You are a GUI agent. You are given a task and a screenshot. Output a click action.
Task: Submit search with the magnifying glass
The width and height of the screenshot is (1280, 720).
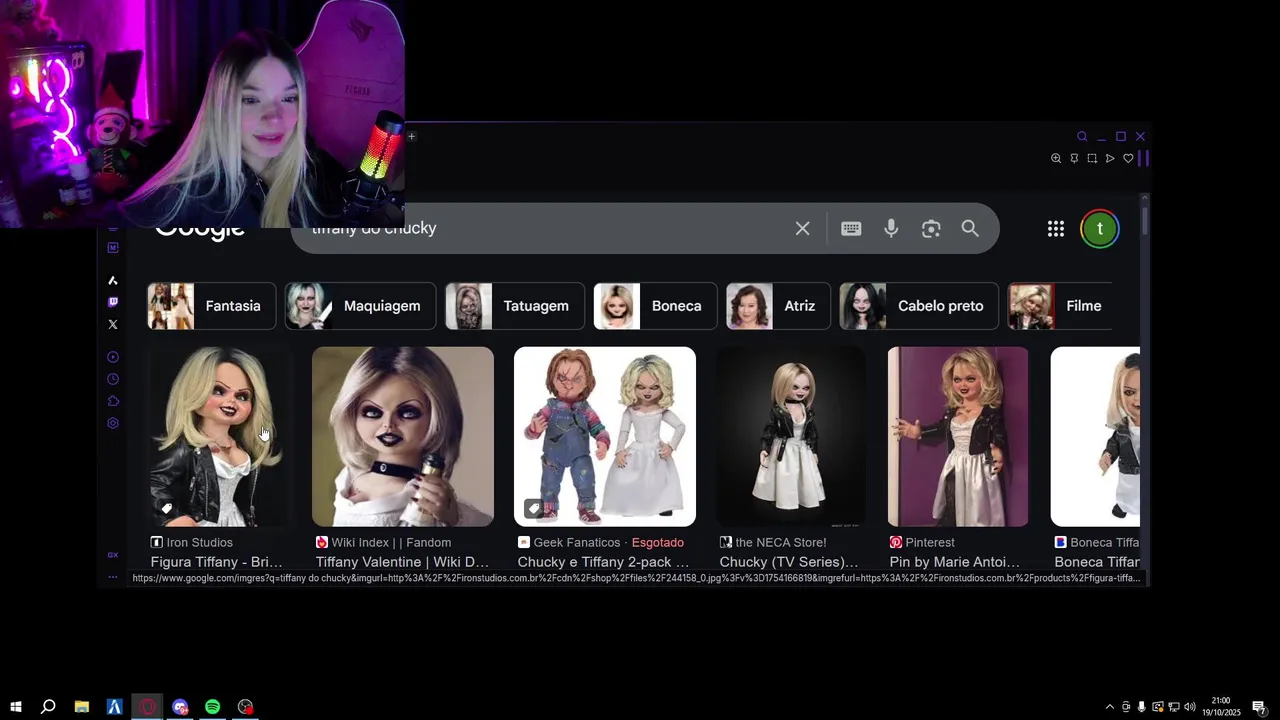[970, 229]
